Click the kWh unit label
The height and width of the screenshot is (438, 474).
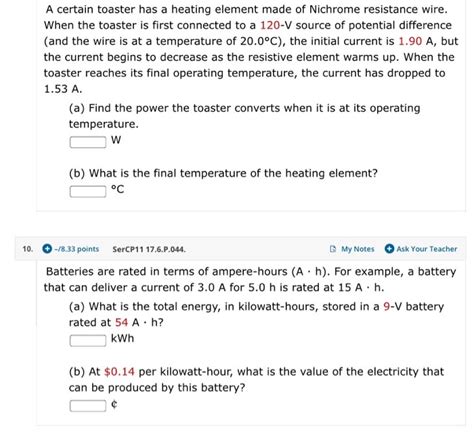[122, 339]
